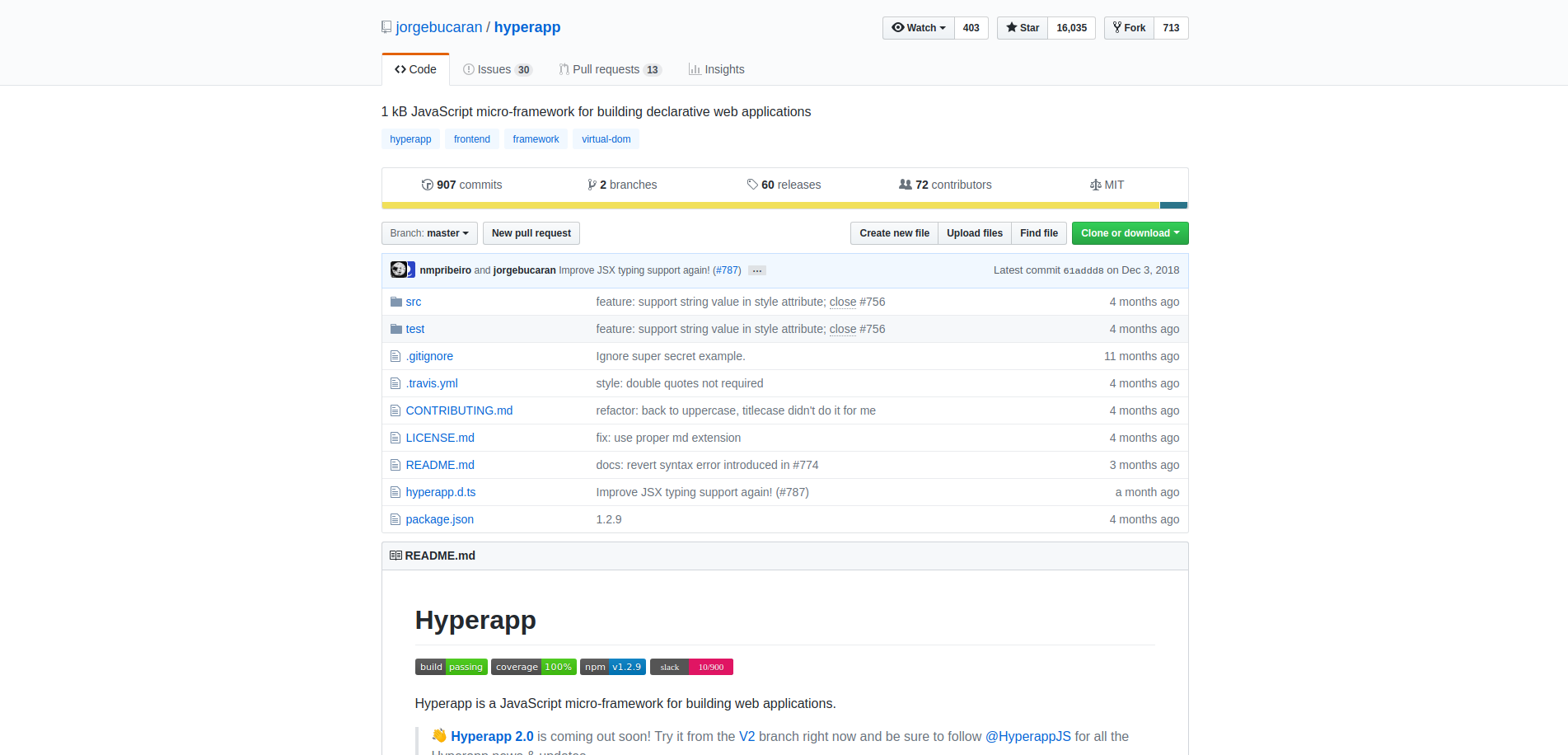Open the Branch: master selector
Image resolution: width=1568 pixels, height=755 pixels.
coord(429,233)
